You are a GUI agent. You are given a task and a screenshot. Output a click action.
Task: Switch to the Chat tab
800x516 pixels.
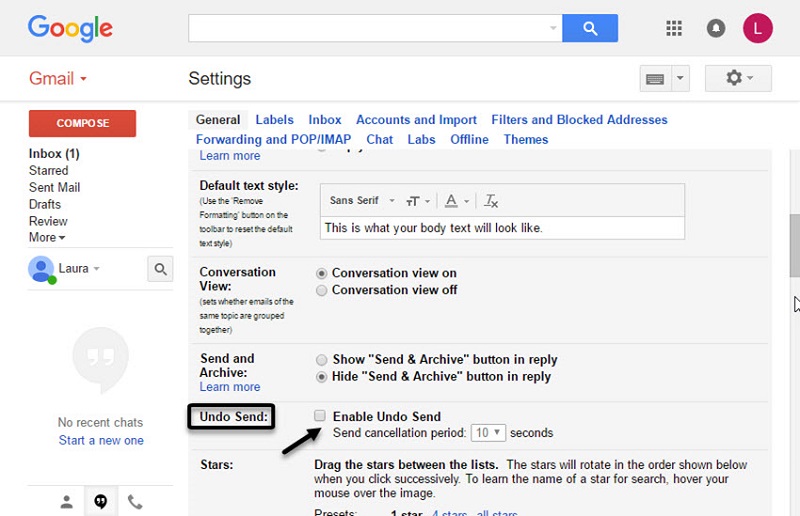click(380, 140)
